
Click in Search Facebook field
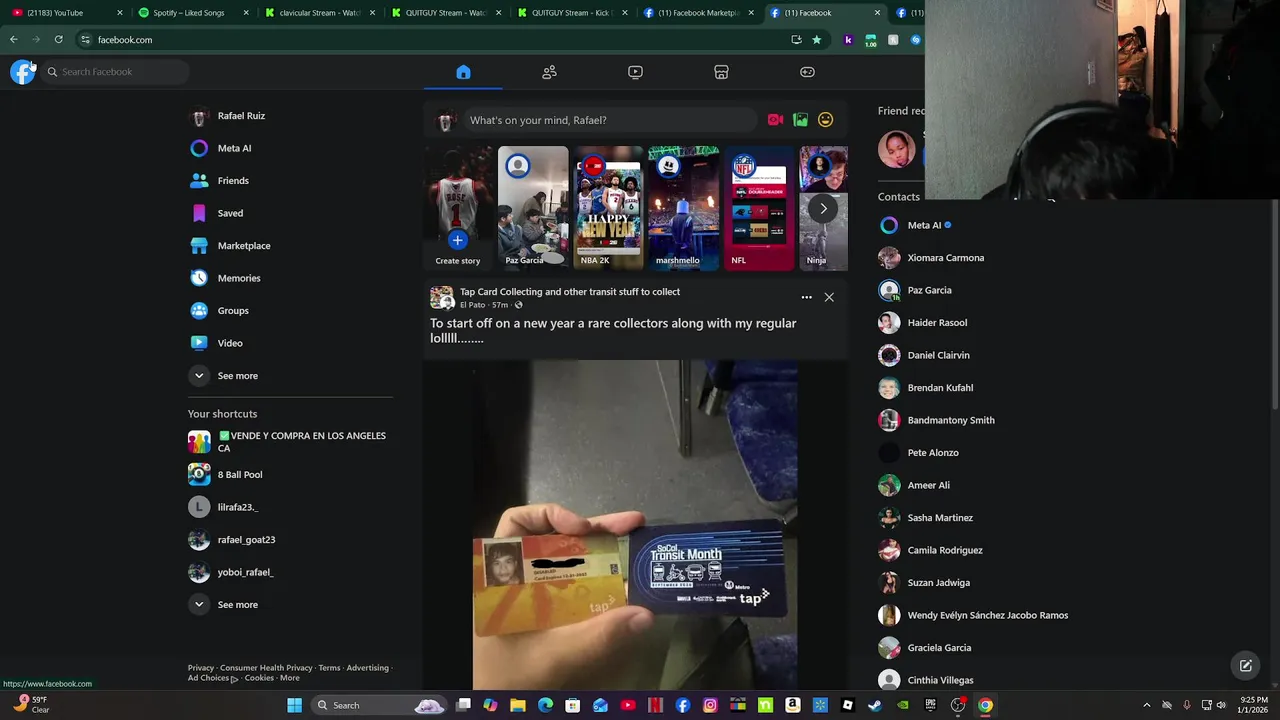tap(115, 72)
